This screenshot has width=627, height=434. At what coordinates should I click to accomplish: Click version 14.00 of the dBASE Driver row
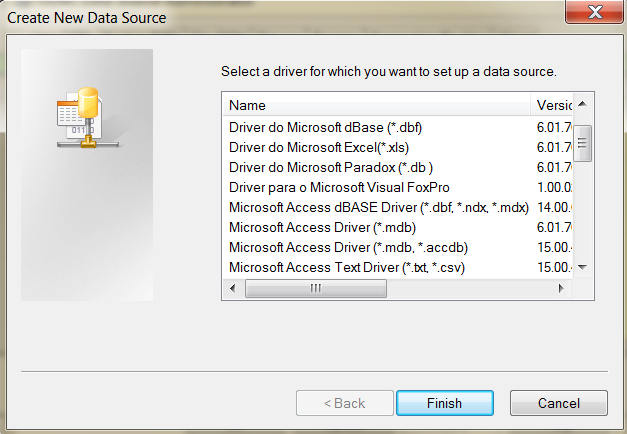pos(554,208)
